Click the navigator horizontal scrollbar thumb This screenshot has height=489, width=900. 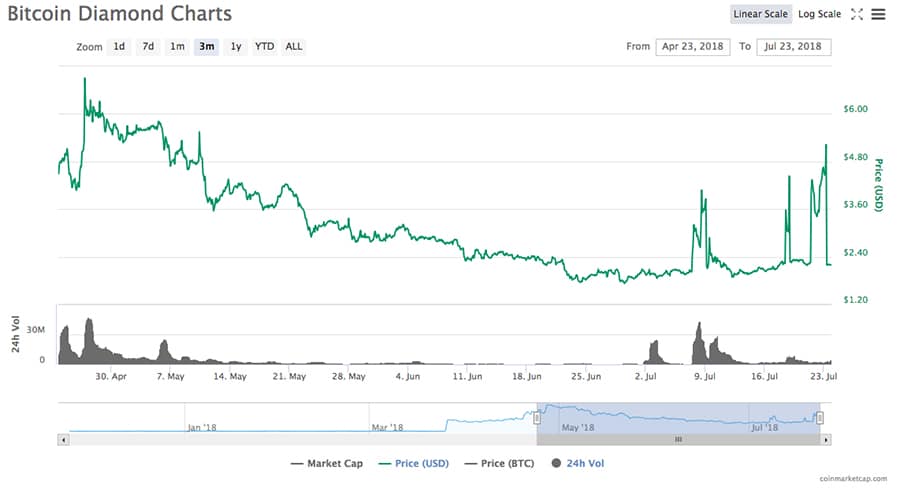[678, 439]
